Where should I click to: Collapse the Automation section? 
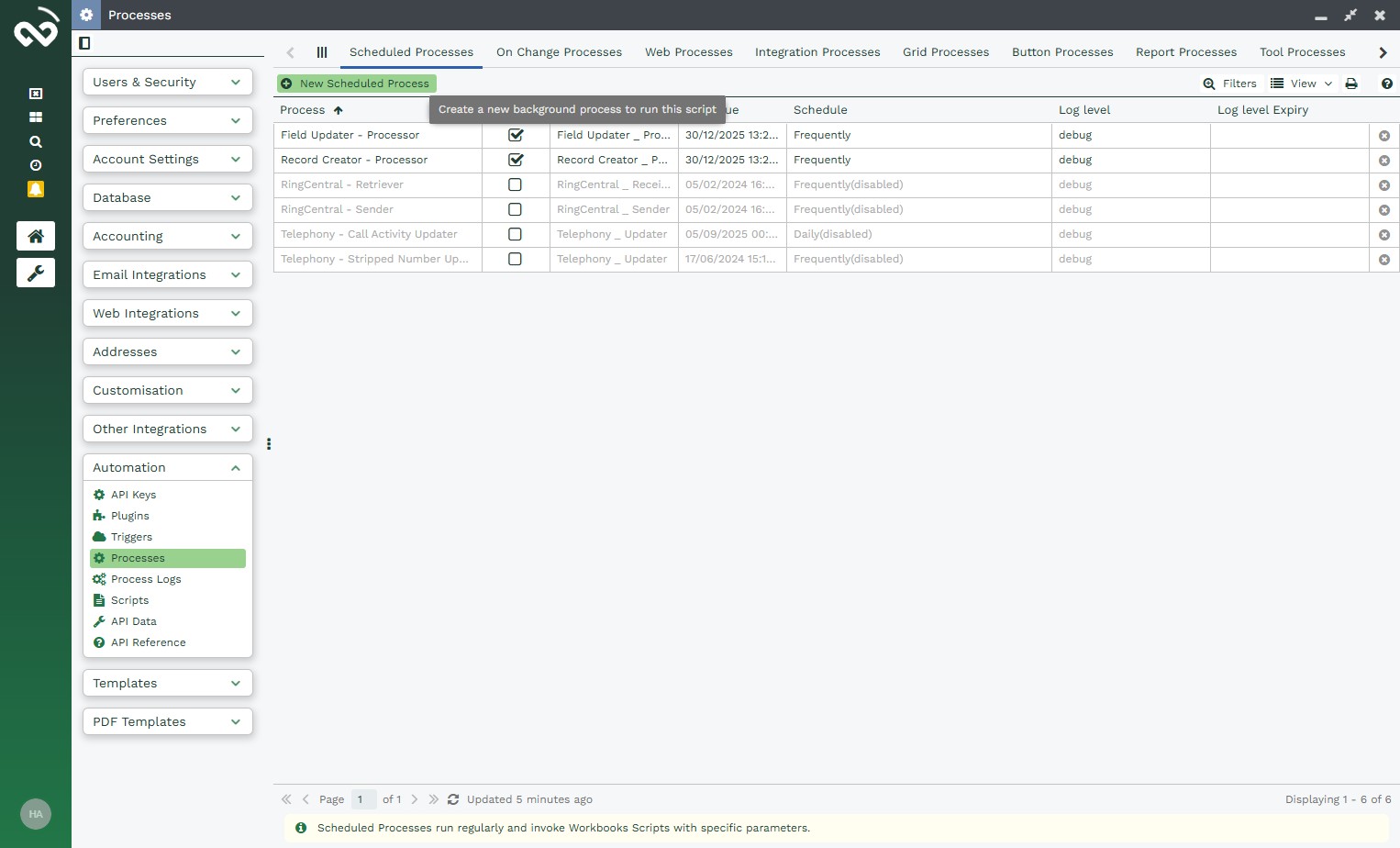[167, 467]
